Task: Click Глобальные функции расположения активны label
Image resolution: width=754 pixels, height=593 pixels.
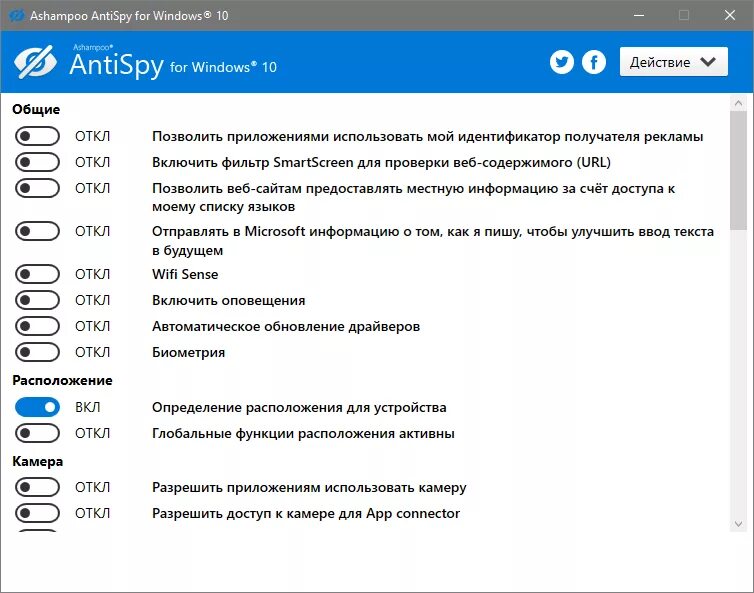Action: click(303, 434)
